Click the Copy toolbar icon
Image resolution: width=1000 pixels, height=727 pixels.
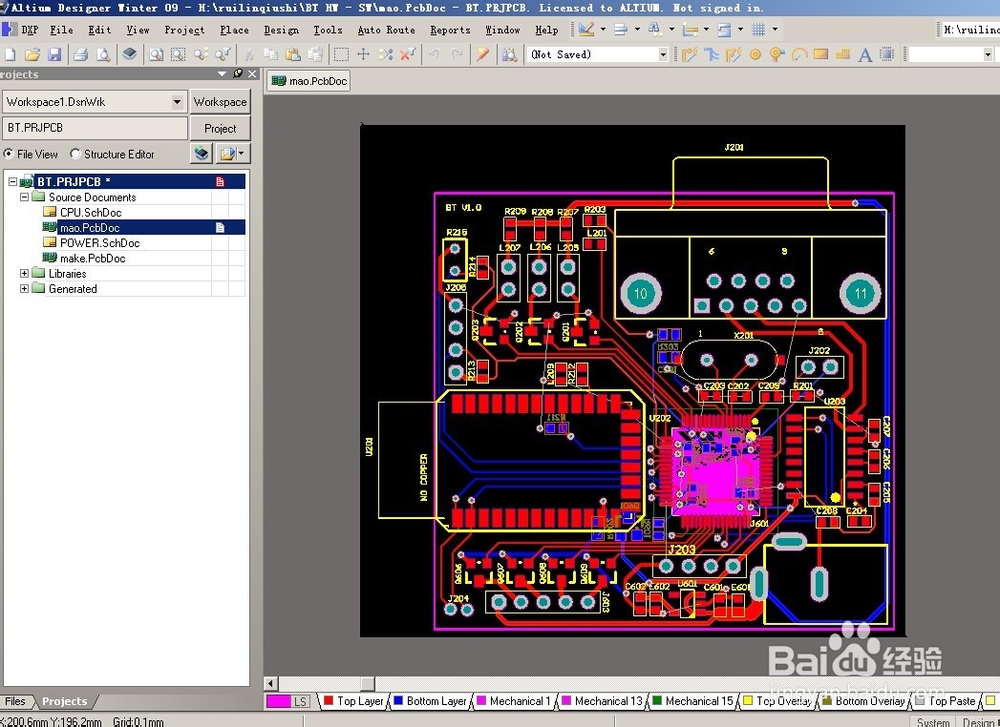tap(271, 55)
